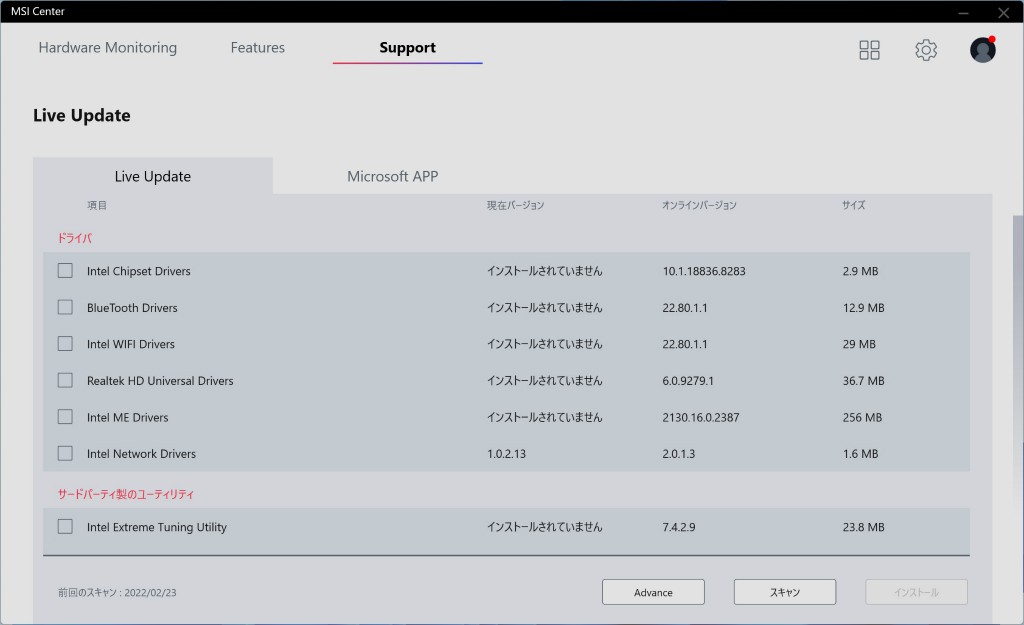Click the Advance button
The height and width of the screenshot is (625, 1024).
point(653,592)
